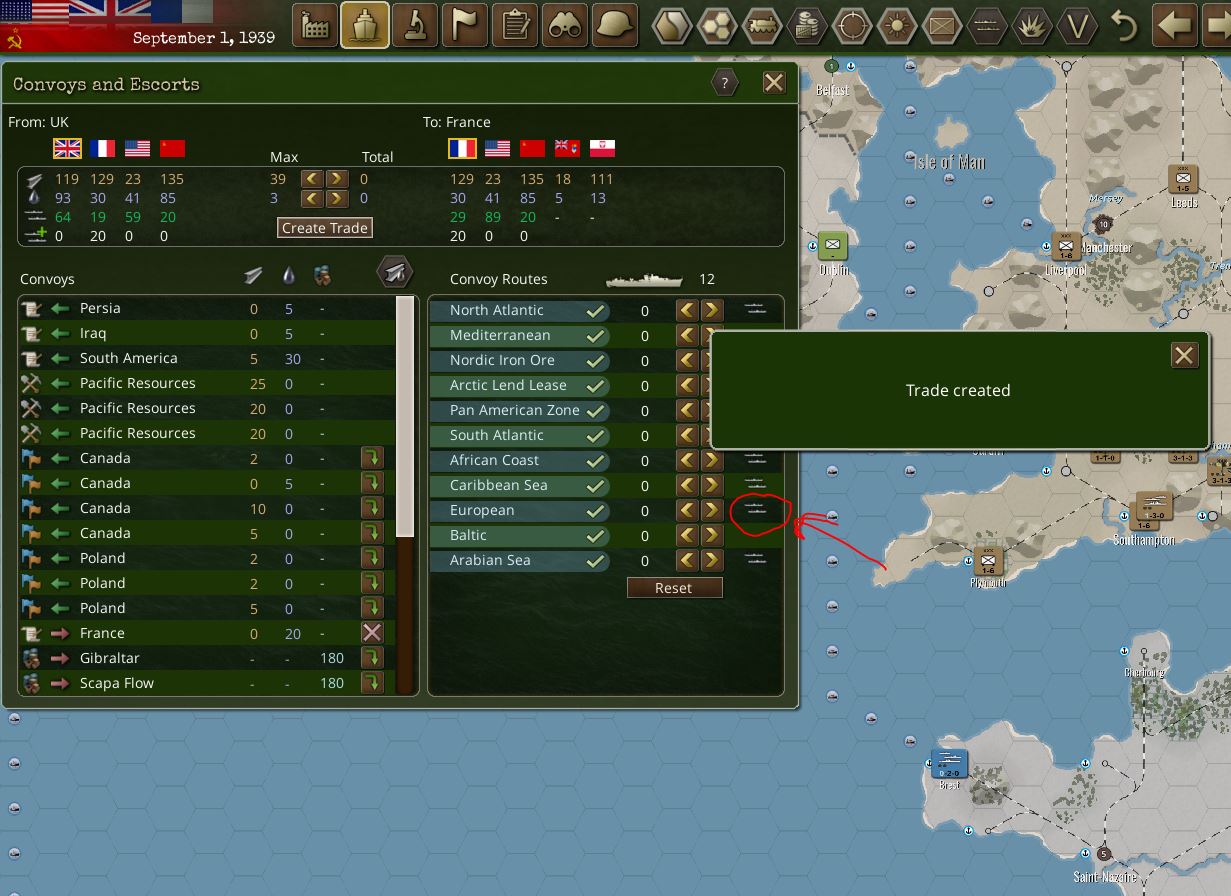This screenshot has width=1231, height=896.
Task: Select China flag in From row
Action: tap(173, 148)
